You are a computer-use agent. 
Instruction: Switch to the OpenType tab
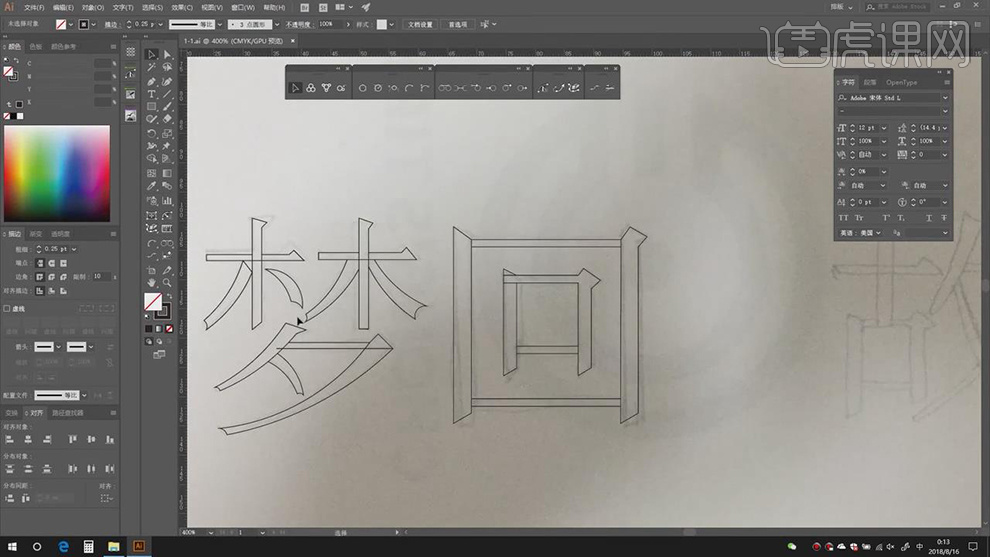coord(901,82)
